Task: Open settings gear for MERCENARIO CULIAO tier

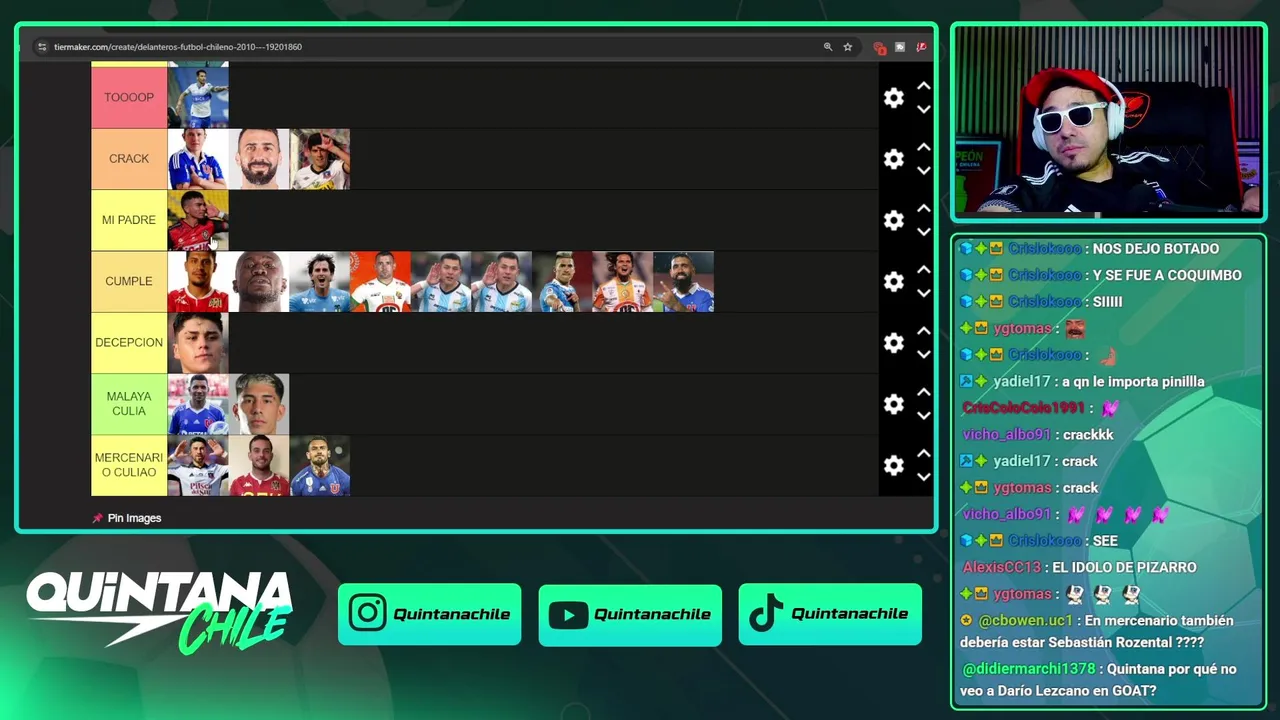Action: [x=894, y=465]
